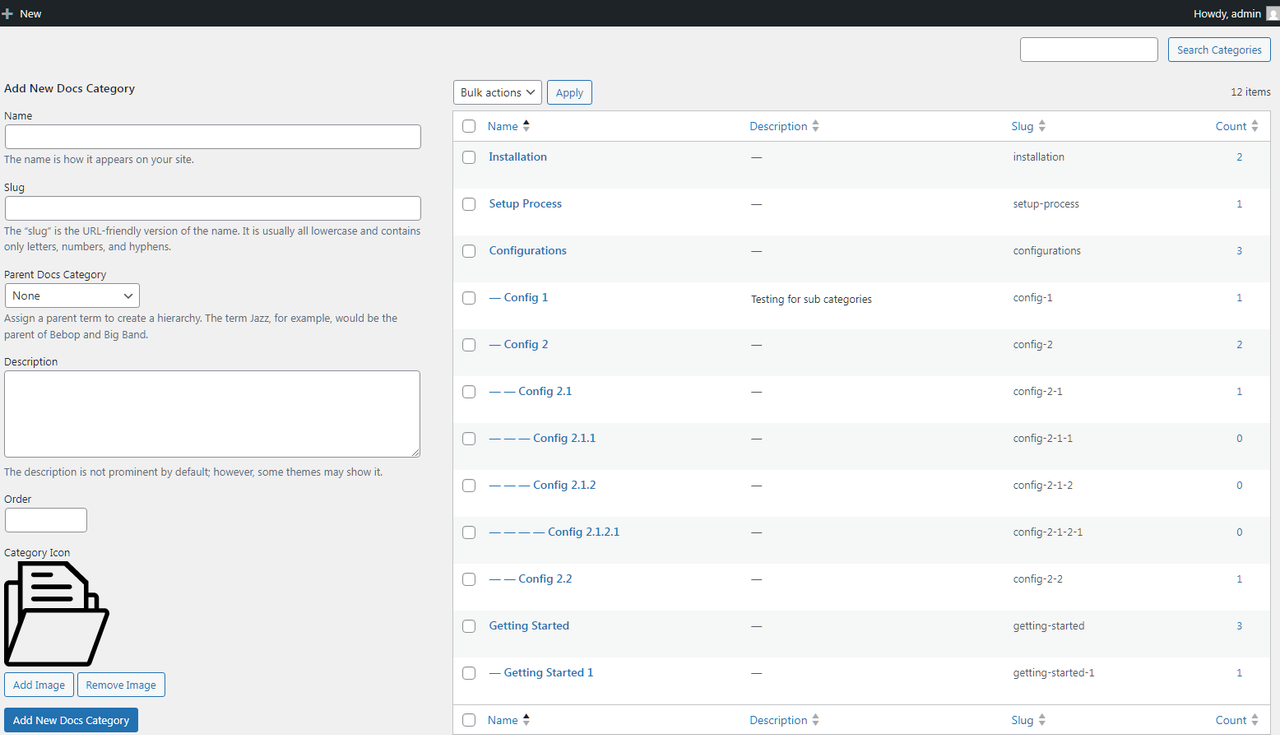This screenshot has height=735, width=1280.
Task: Click the Search Categories button
Action: tap(1219, 49)
